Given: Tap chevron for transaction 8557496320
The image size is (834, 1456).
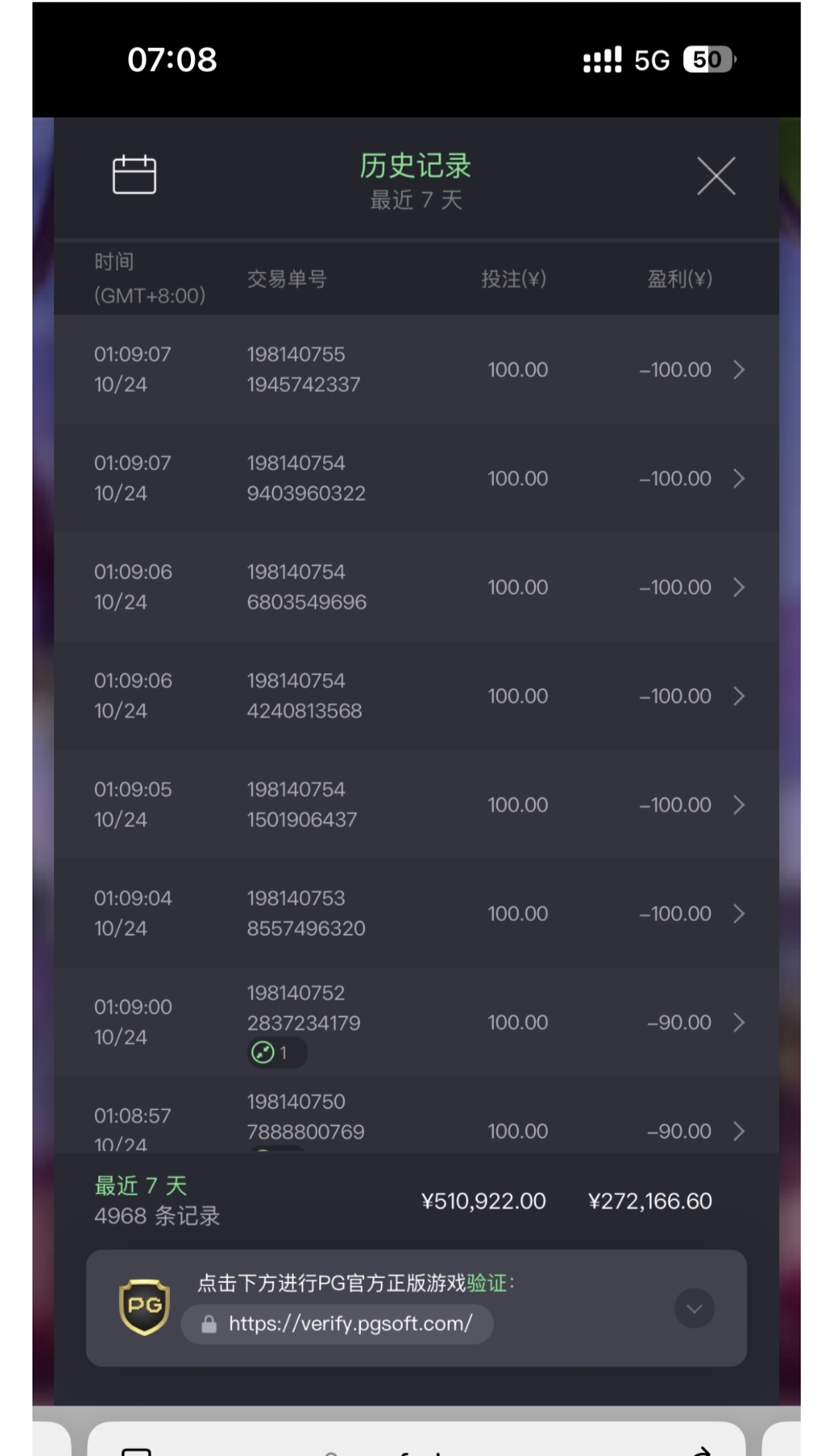Looking at the screenshot, I should (x=739, y=914).
